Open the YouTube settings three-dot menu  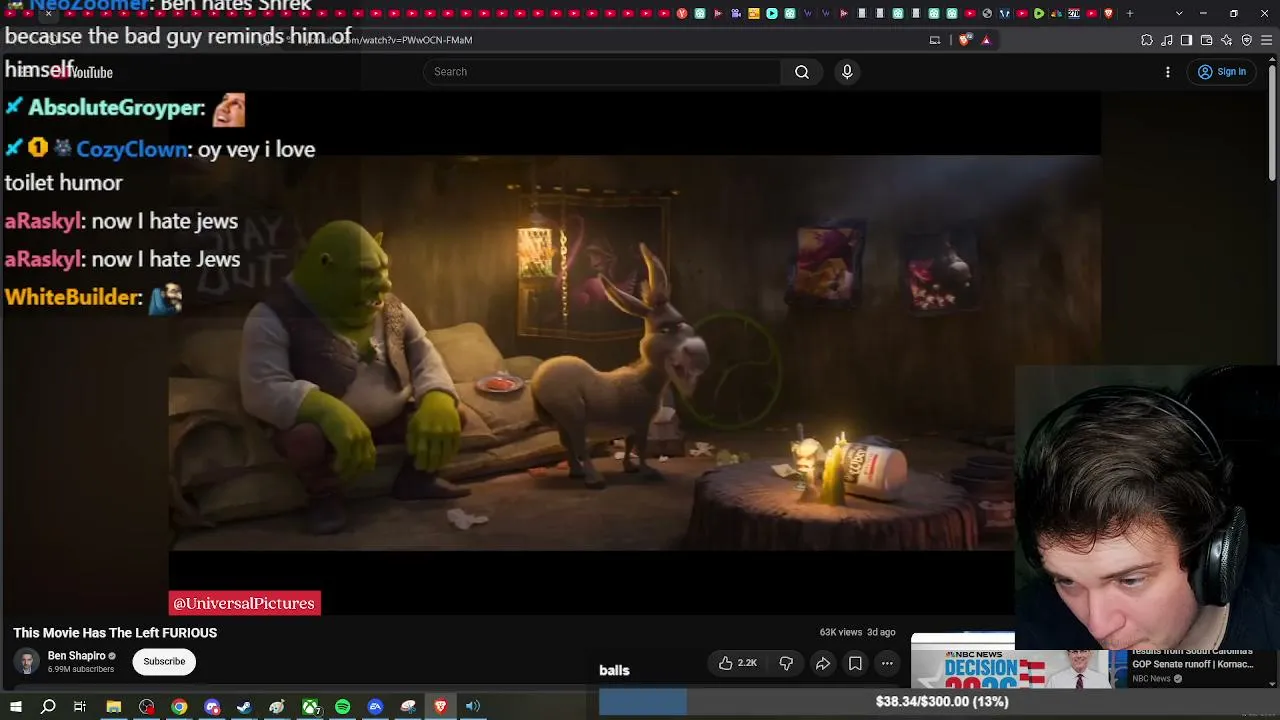tap(1167, 72)
